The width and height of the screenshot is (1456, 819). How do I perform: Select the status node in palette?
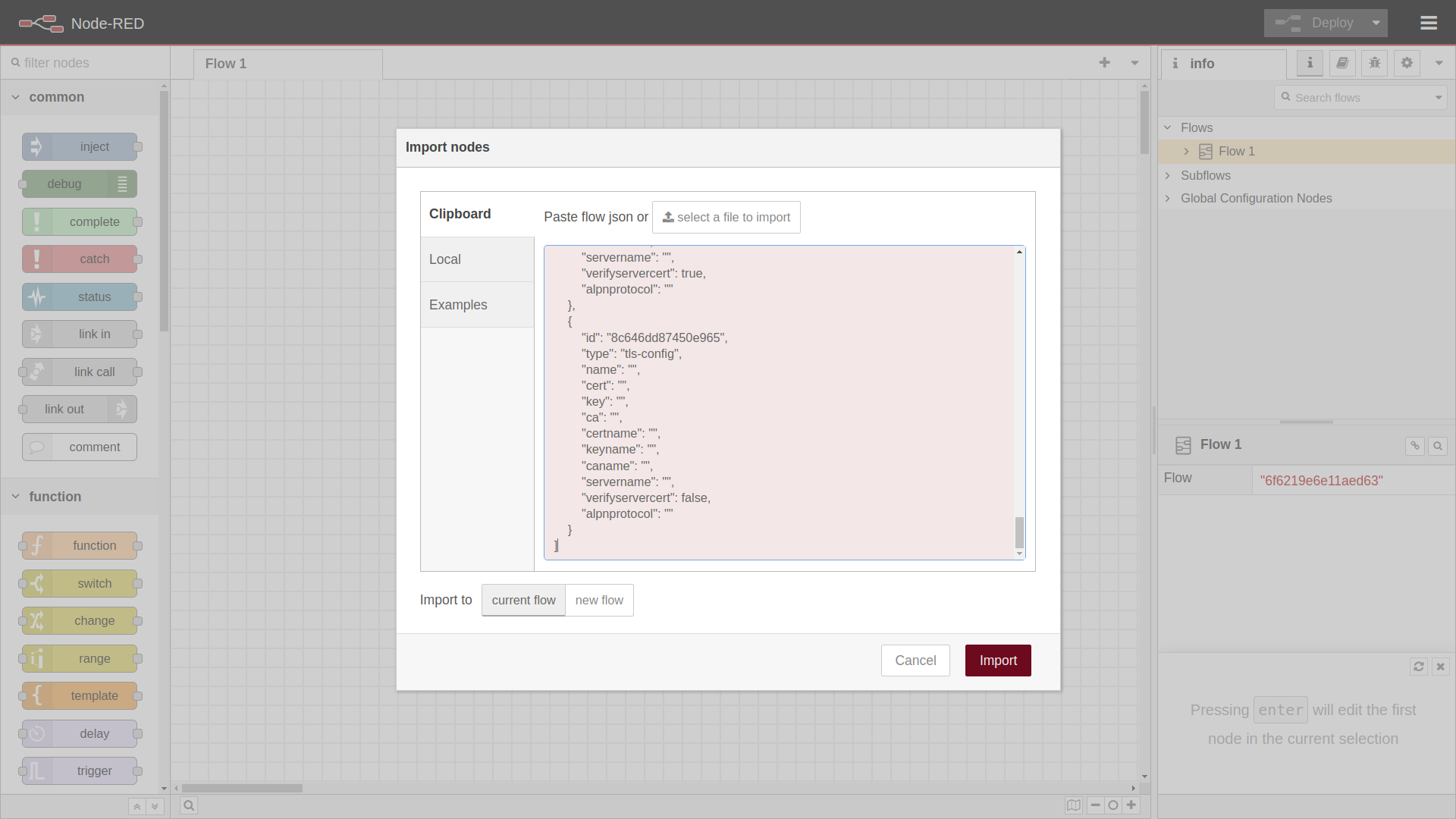tap(80, 297)
